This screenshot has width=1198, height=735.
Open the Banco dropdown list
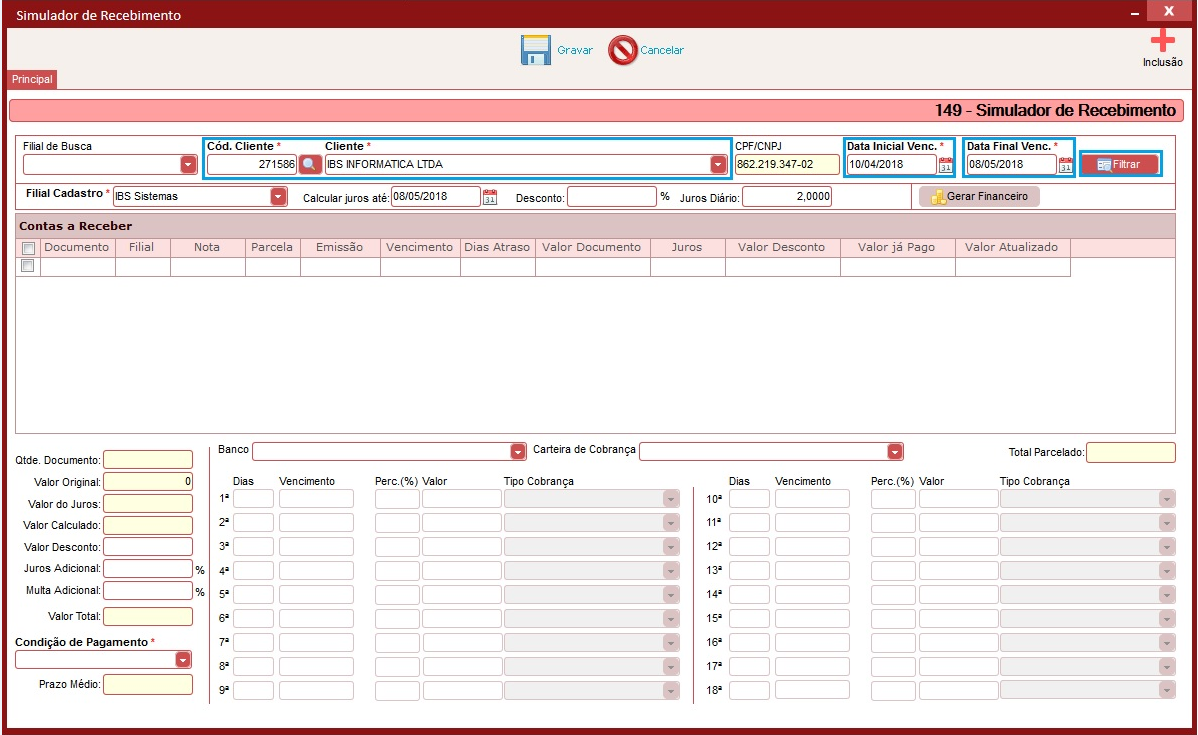coord(517,452)
